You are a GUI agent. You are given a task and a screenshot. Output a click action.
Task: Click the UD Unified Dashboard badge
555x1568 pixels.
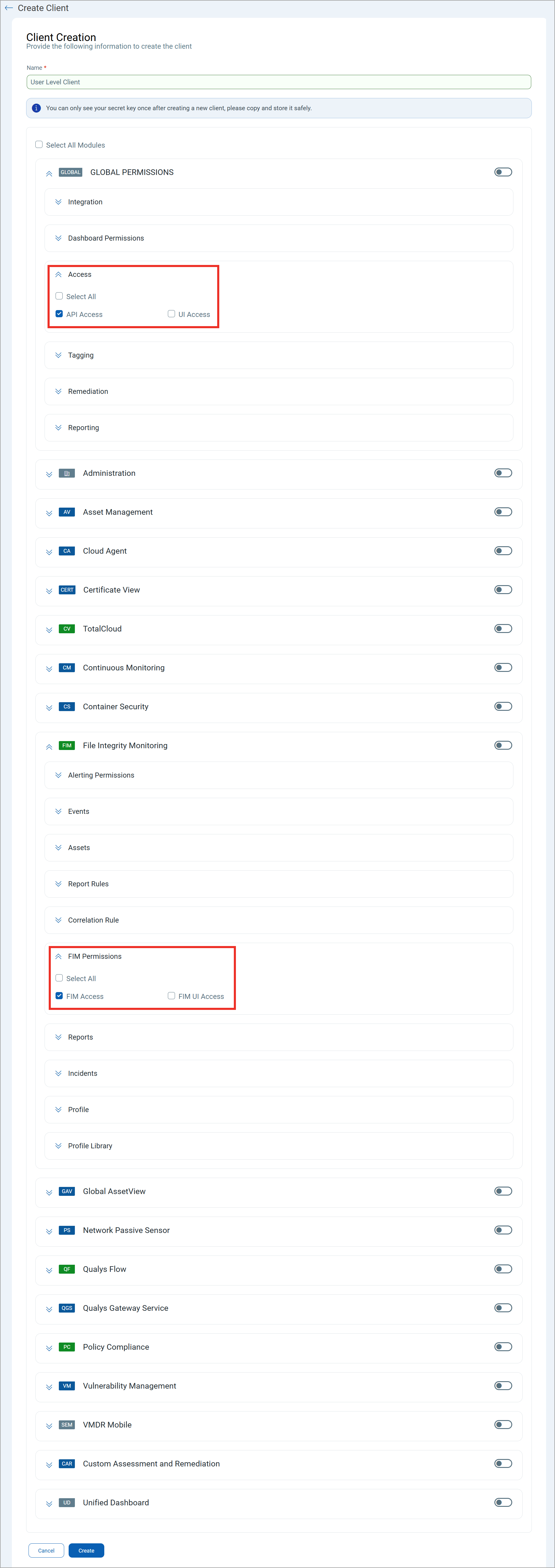[x=67, y=1503]
